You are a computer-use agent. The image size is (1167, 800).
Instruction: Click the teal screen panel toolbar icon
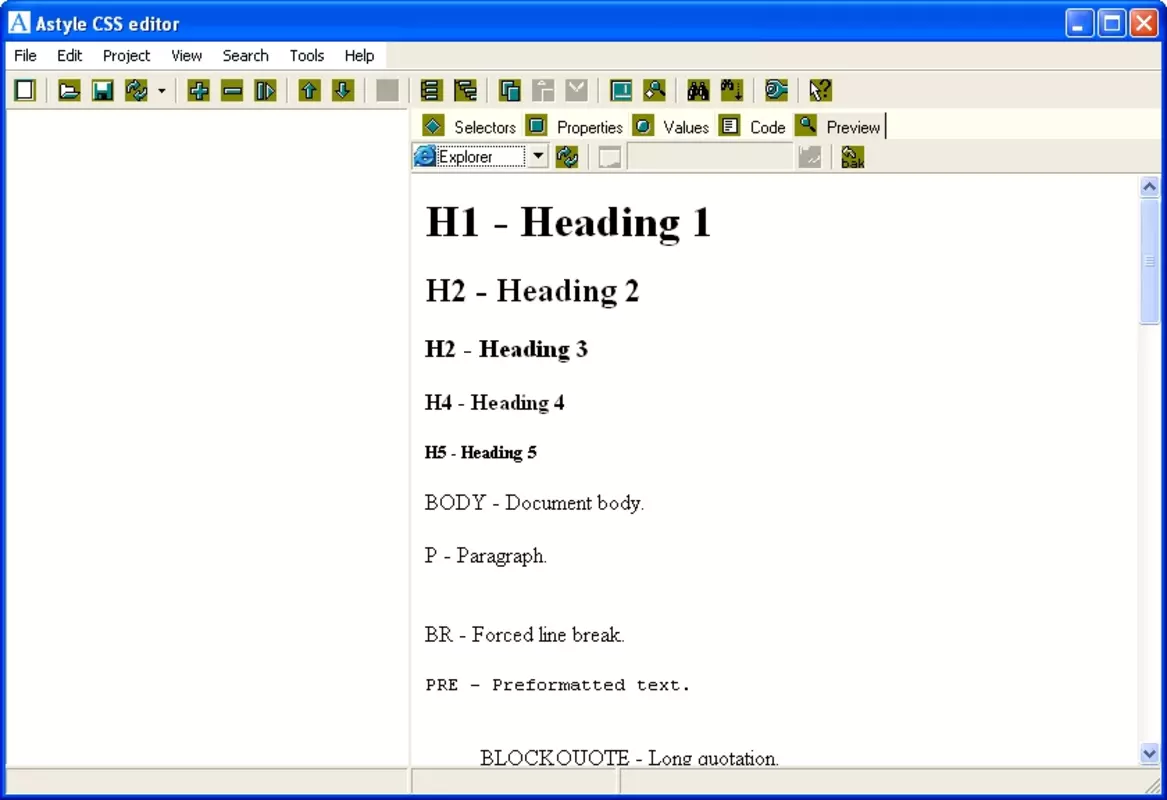coord(621,91)
